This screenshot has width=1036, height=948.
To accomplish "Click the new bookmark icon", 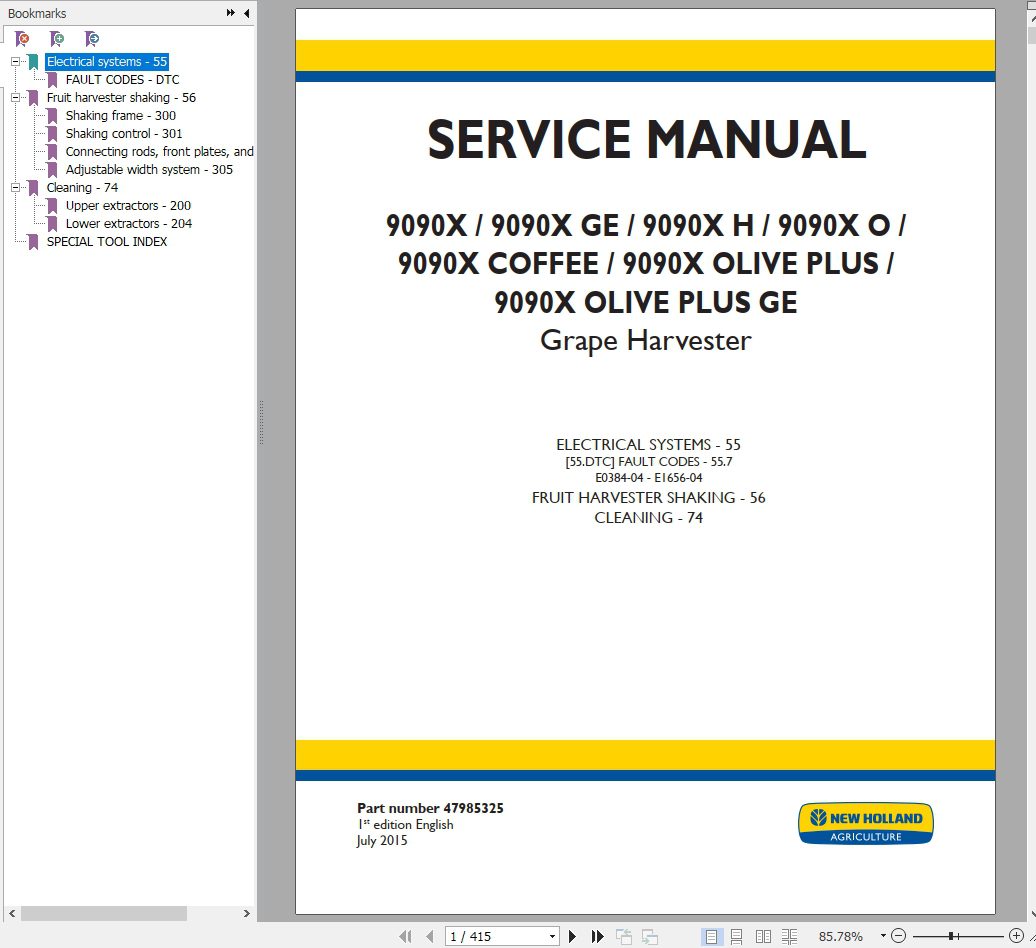I will pyautogui.click(x=57, y=38).
